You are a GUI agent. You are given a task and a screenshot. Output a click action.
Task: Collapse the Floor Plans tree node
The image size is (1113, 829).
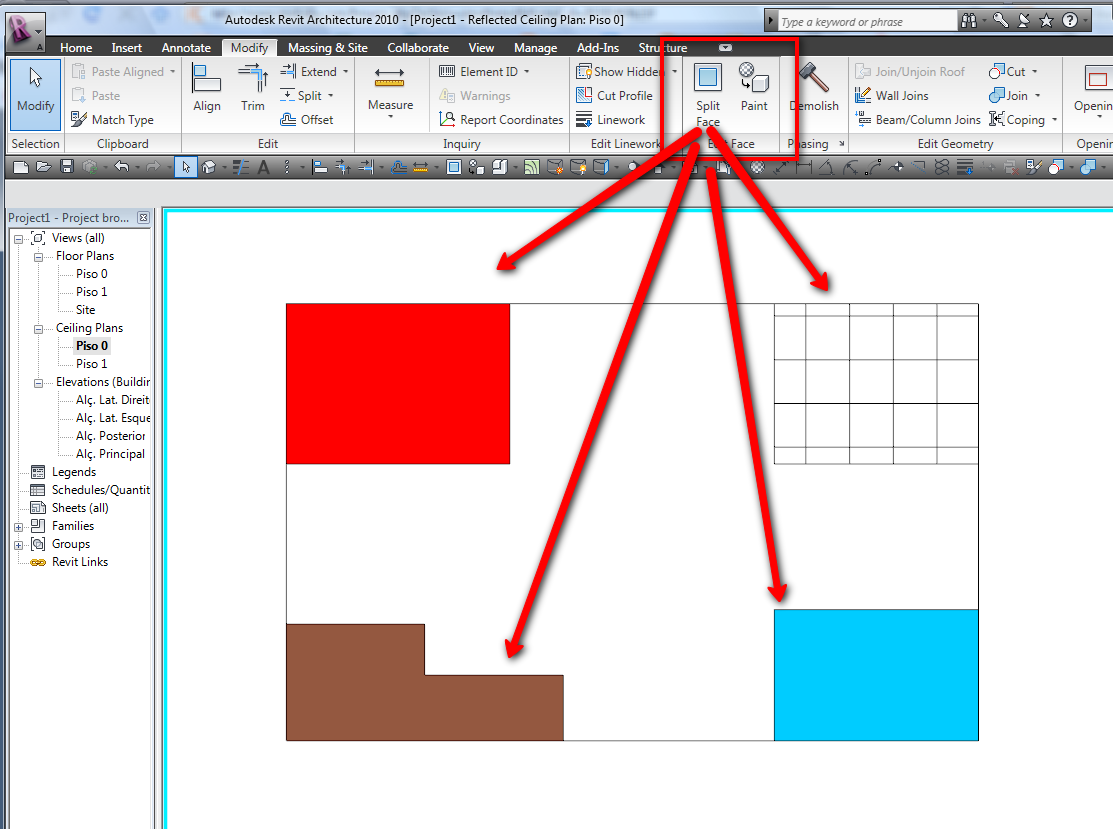coord(38,257)
